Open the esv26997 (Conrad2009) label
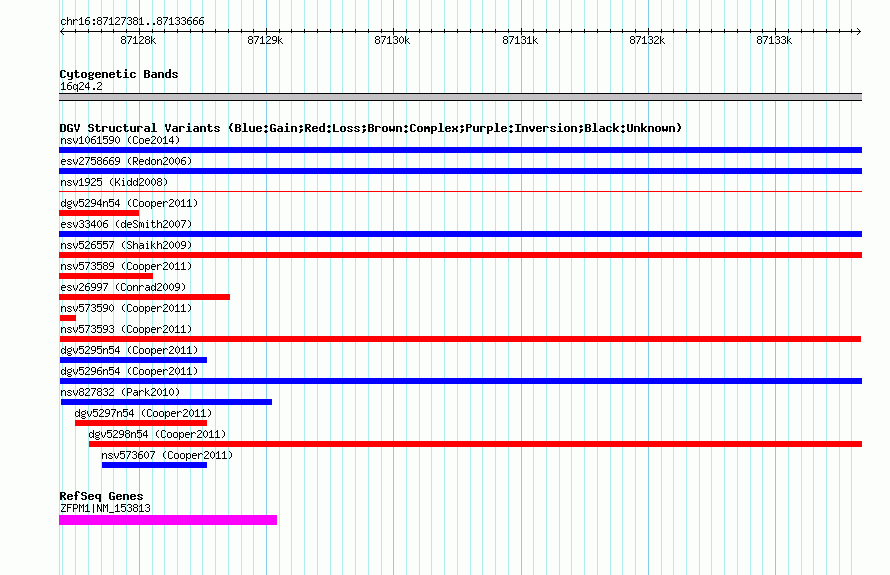The height and width of the screenshot is (575, 890). coord(123,287)
